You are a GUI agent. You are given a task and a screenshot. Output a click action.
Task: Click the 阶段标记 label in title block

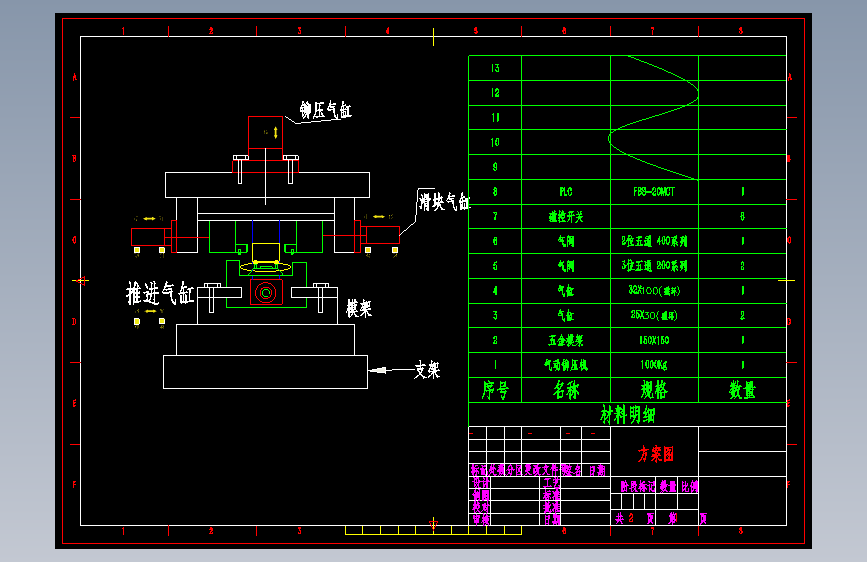pyautogui.click(x=637, y=486)
